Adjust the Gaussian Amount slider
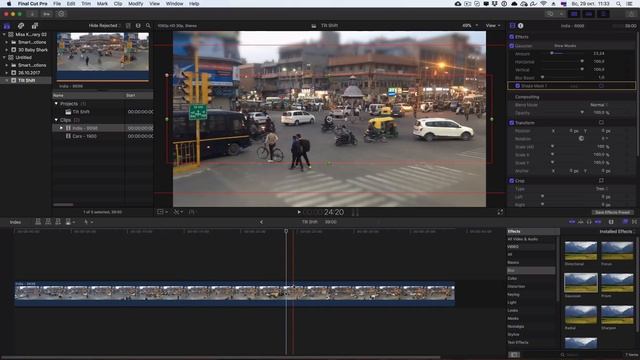640x360 pixels. 551,53
